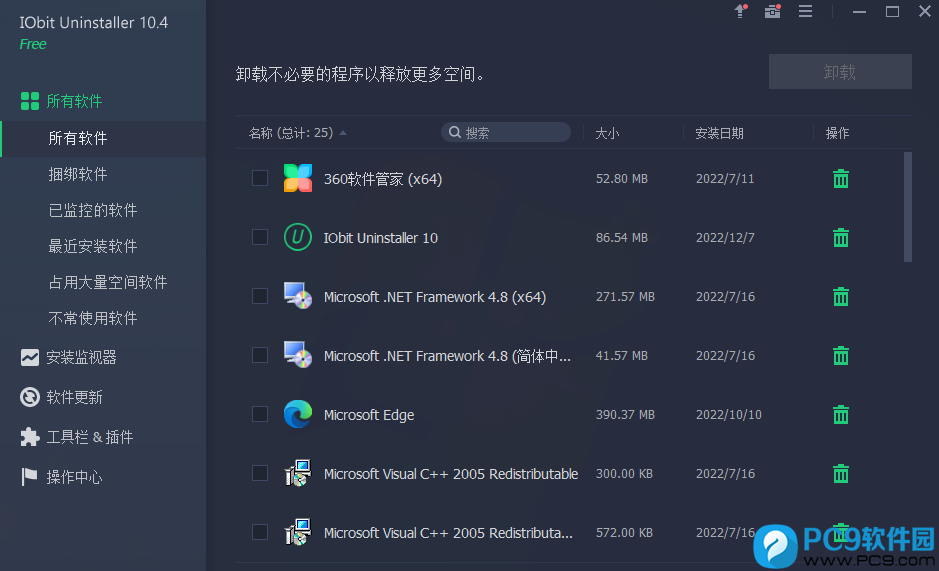Check the Microsoft Edge checkbox
939x571 pixels.
point(260,414)
